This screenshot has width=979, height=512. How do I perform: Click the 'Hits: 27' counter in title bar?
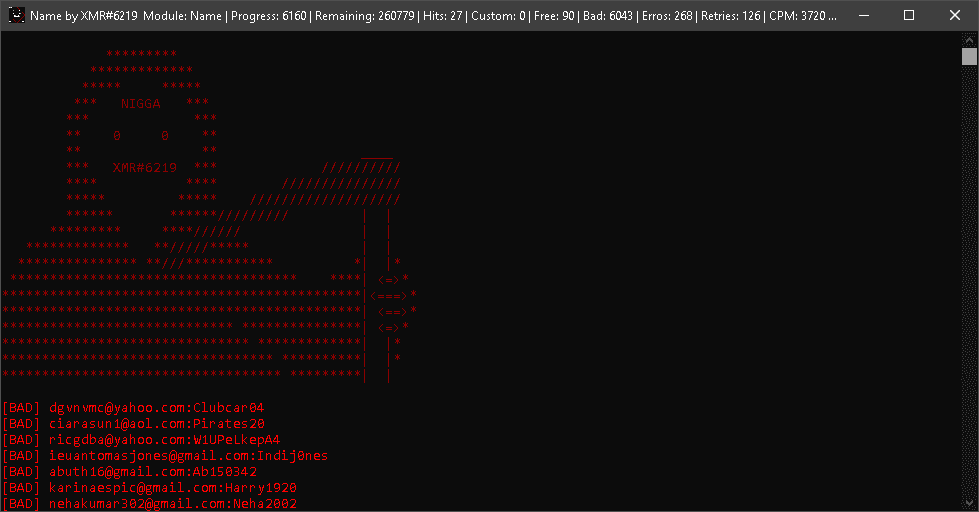coord(443,16)
